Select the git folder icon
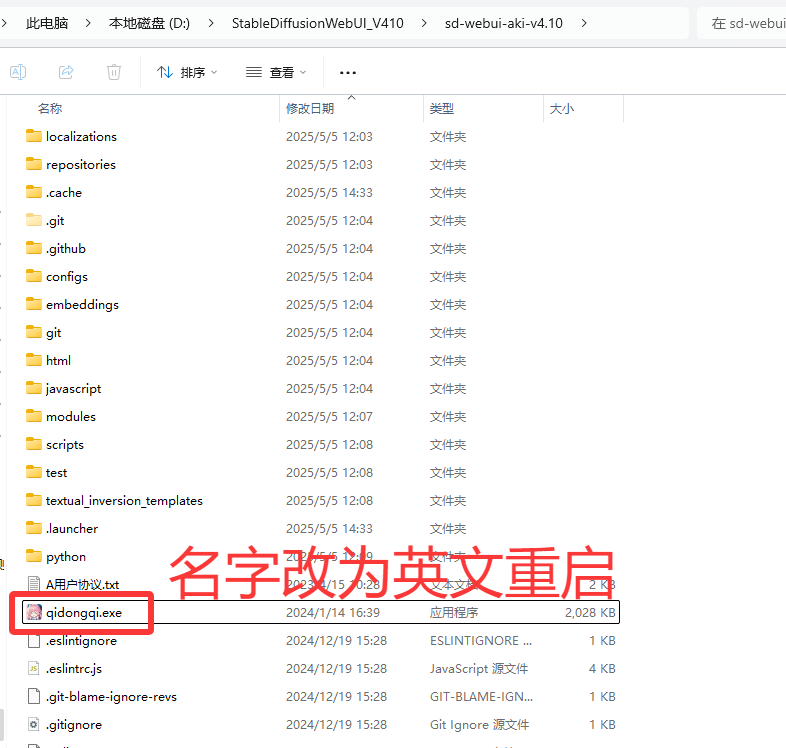The image size is (786, 748). click(x=34, y=332)
